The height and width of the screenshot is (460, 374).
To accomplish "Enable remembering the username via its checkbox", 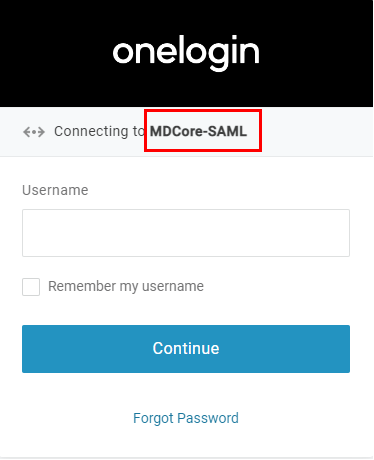I will click(x=31, y=287).
